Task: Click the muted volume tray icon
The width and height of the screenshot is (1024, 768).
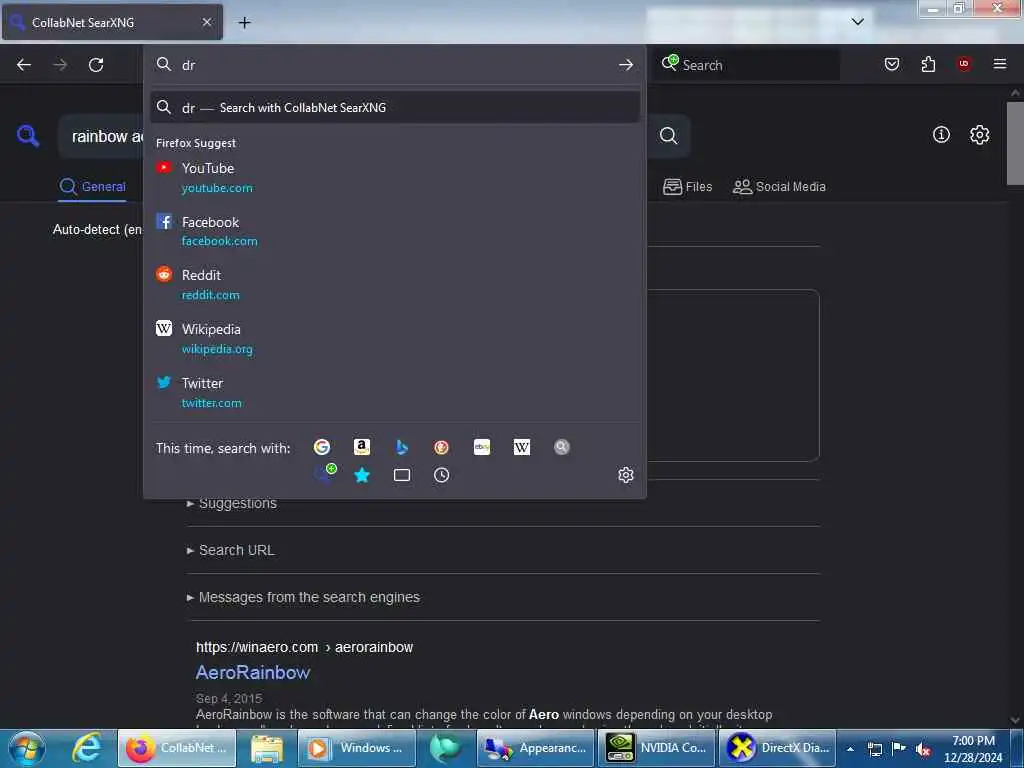Action: (x=923, y=749)
